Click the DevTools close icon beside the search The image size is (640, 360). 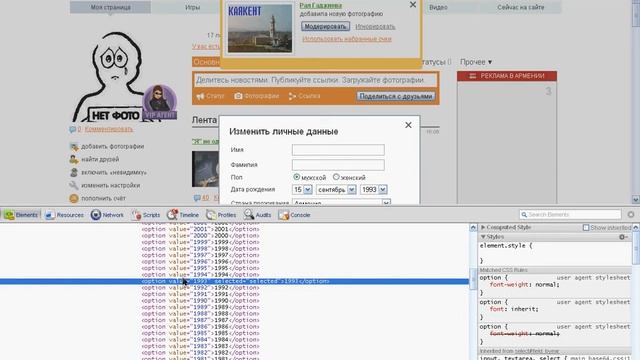click(631, 214)
